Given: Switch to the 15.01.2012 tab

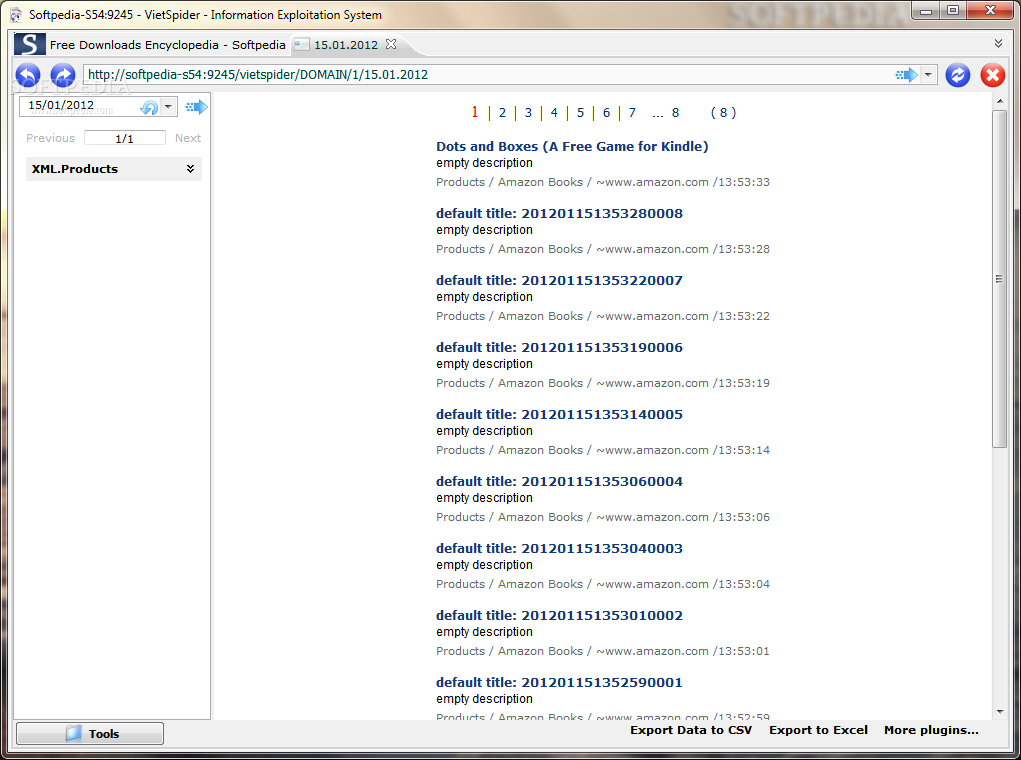Looking at the screenshot, I should coord(346,44).
